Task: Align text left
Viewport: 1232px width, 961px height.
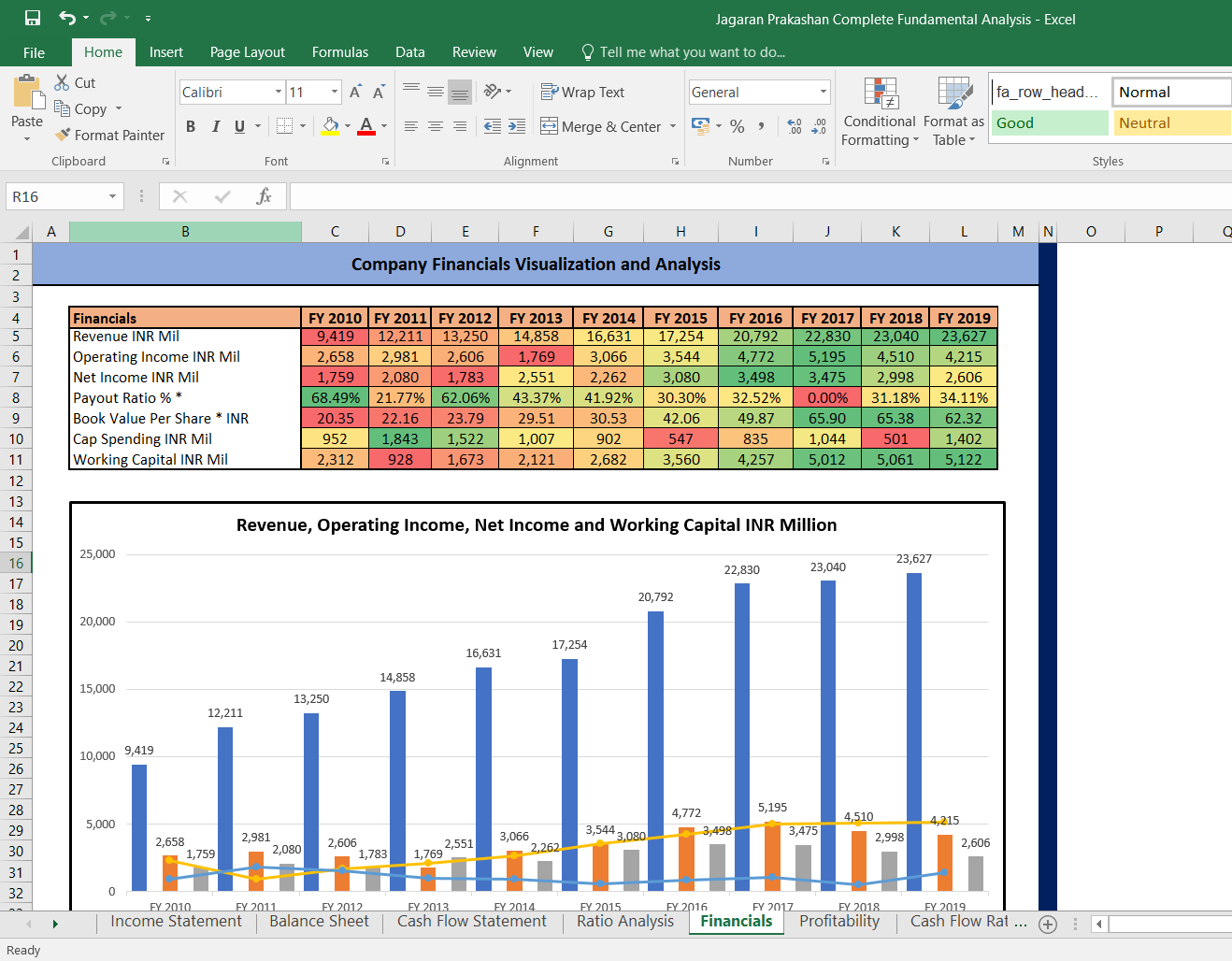Action: pos(411,125)
